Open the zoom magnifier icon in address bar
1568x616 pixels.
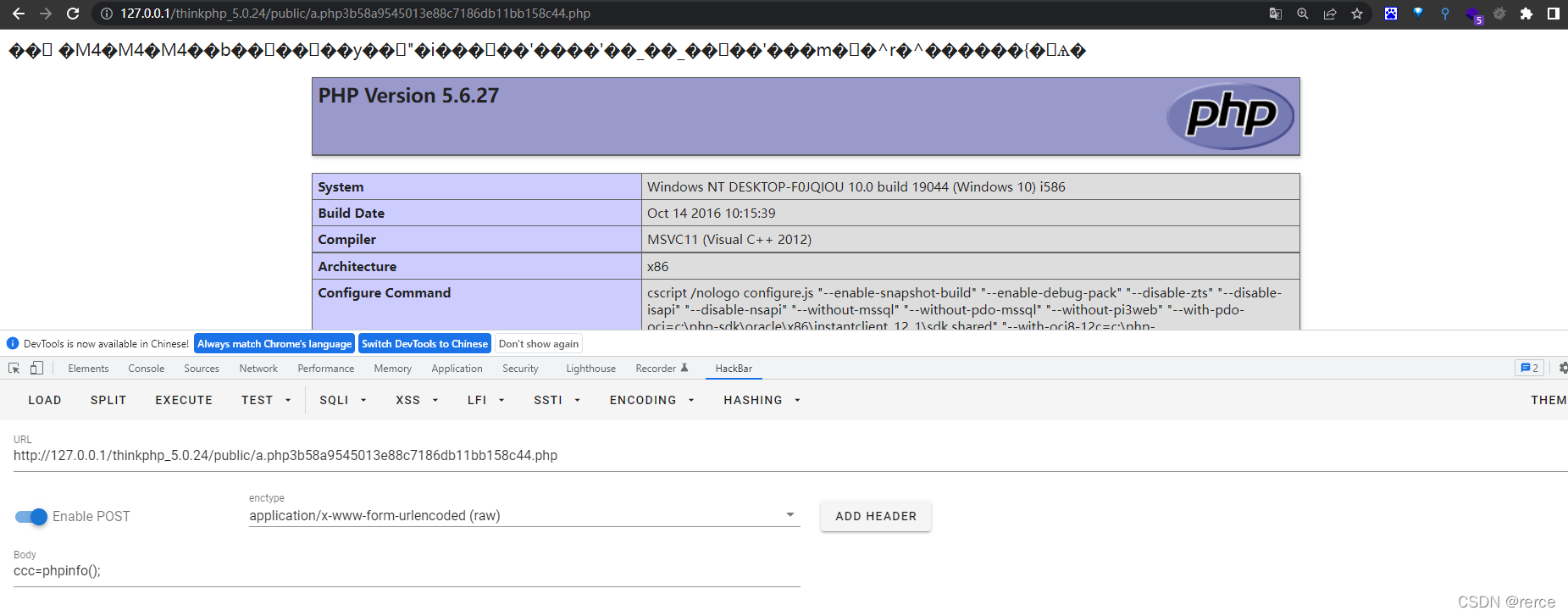point(1303,14)
